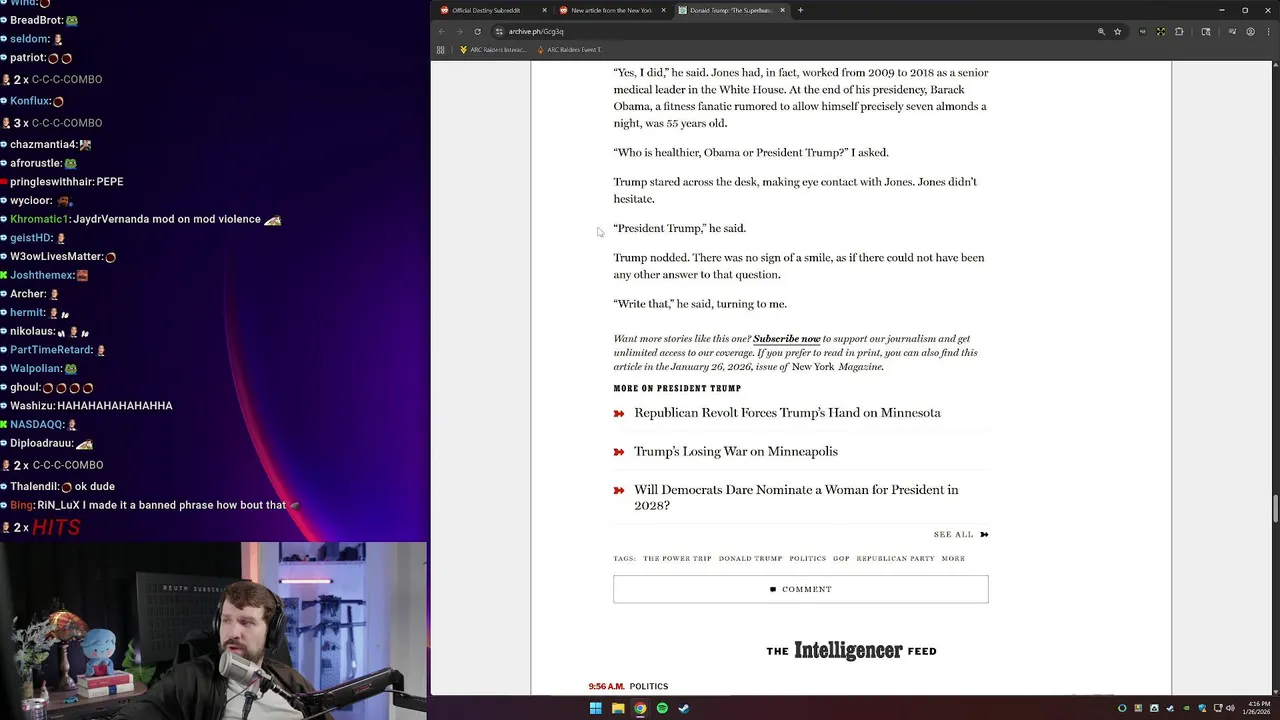Open a new browser tab
Viewport: 1280px width, 720px height.
coord(800,10)
